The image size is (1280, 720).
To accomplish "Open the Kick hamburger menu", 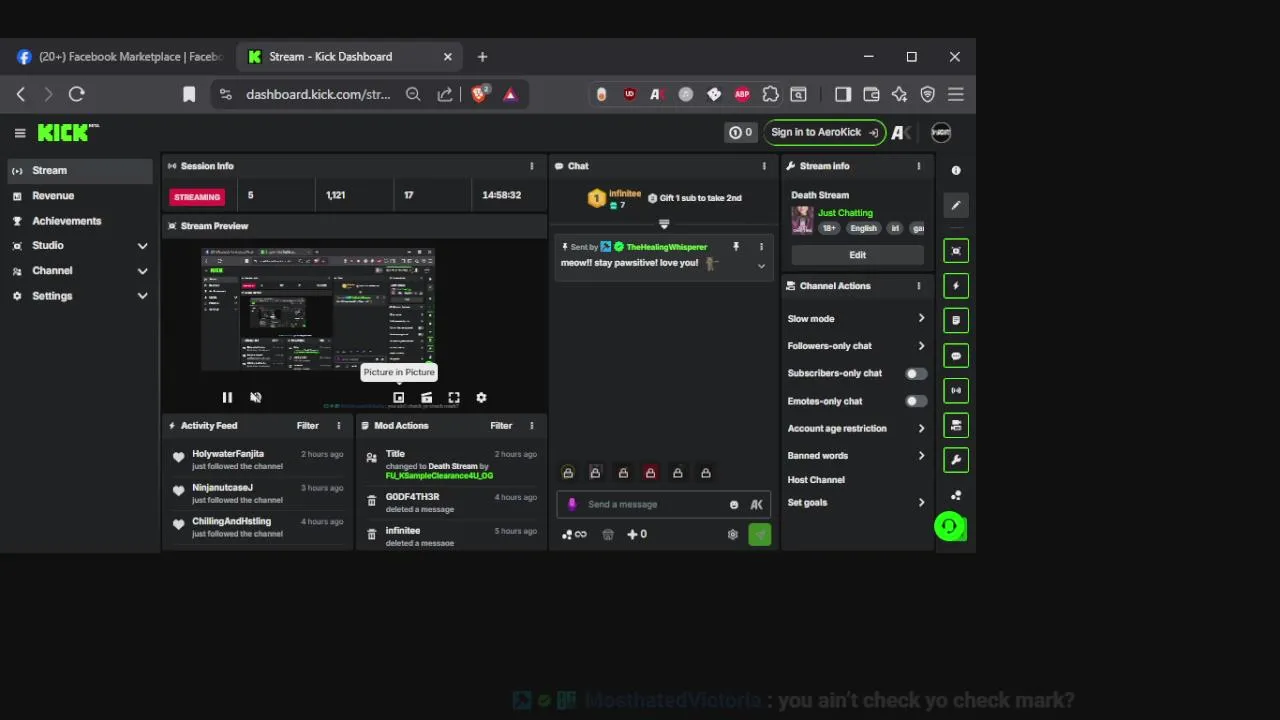I will pyautogui.click(x=20, y=132).
